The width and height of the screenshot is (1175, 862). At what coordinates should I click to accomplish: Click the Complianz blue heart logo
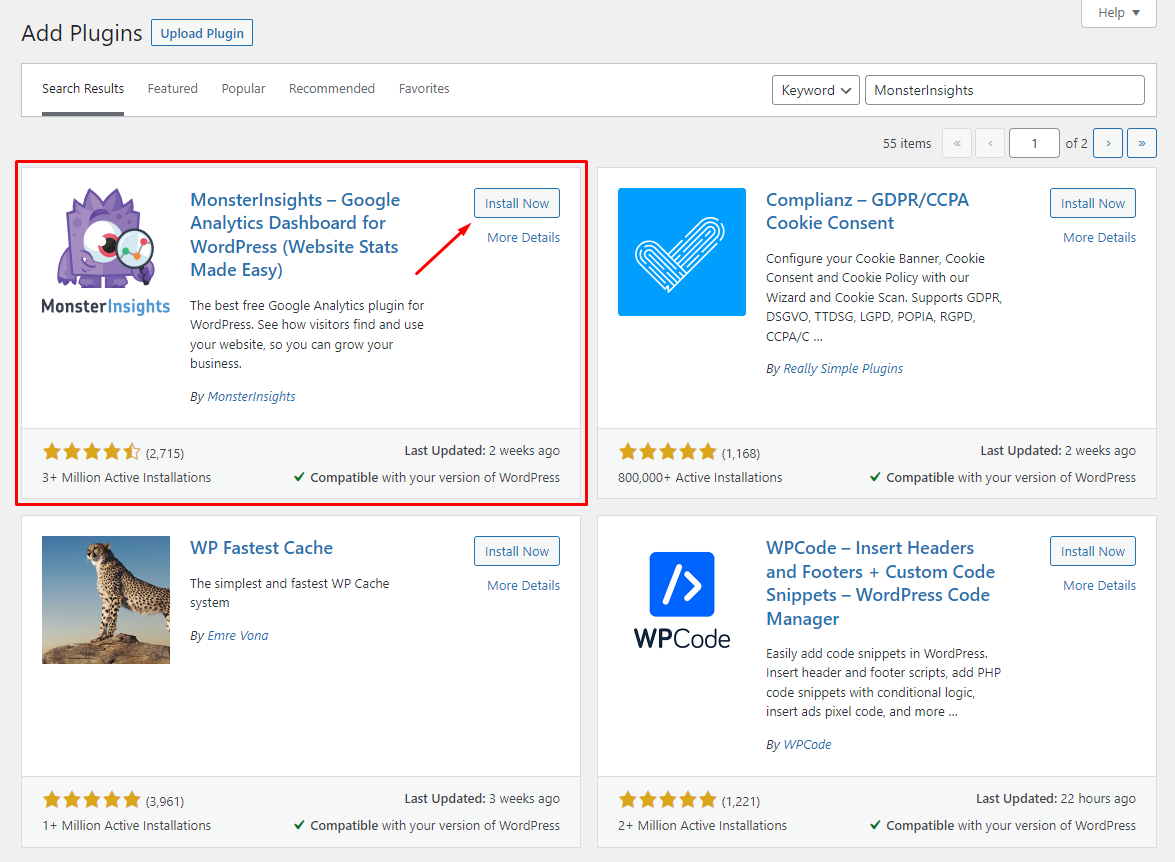(x=682, y=252)
